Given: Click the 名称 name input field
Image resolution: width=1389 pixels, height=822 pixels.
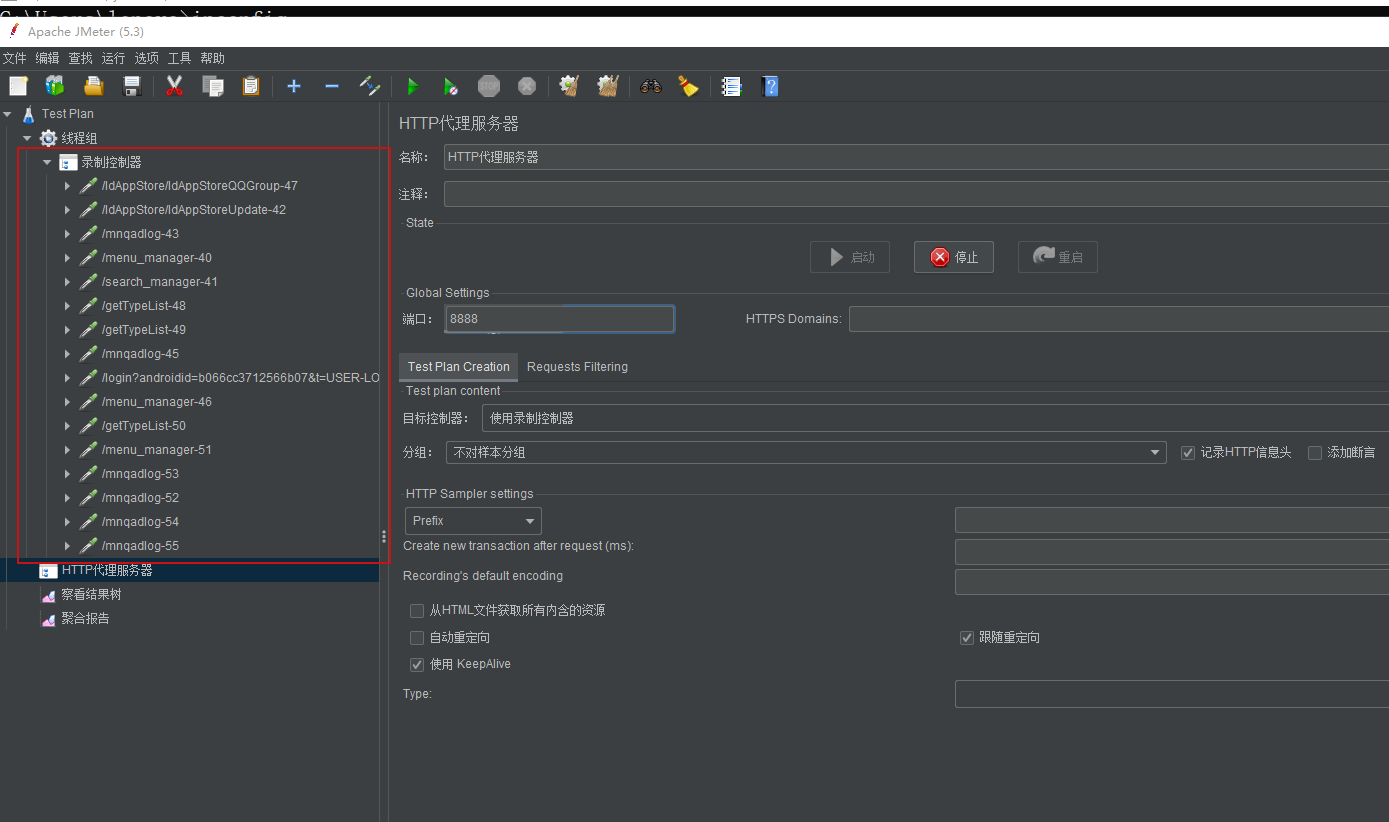Looking at the screenshot, I should click(916, 157).
